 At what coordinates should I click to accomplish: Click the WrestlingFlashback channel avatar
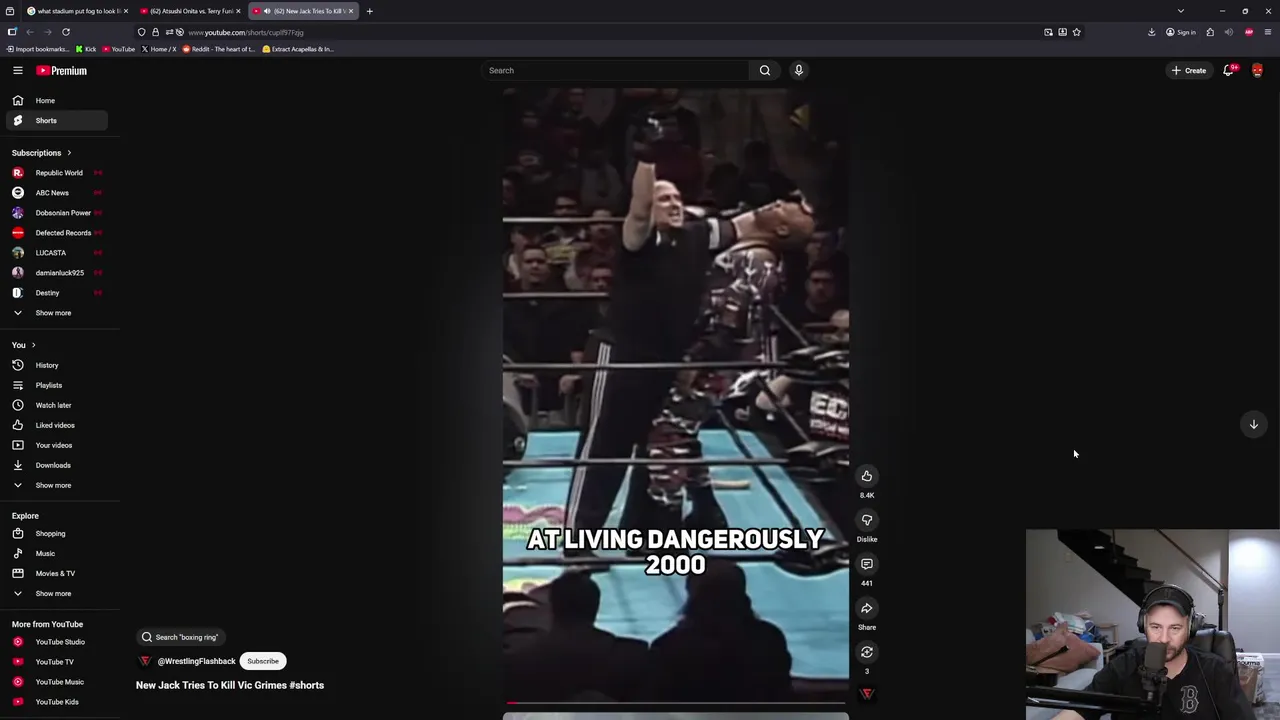145,661
